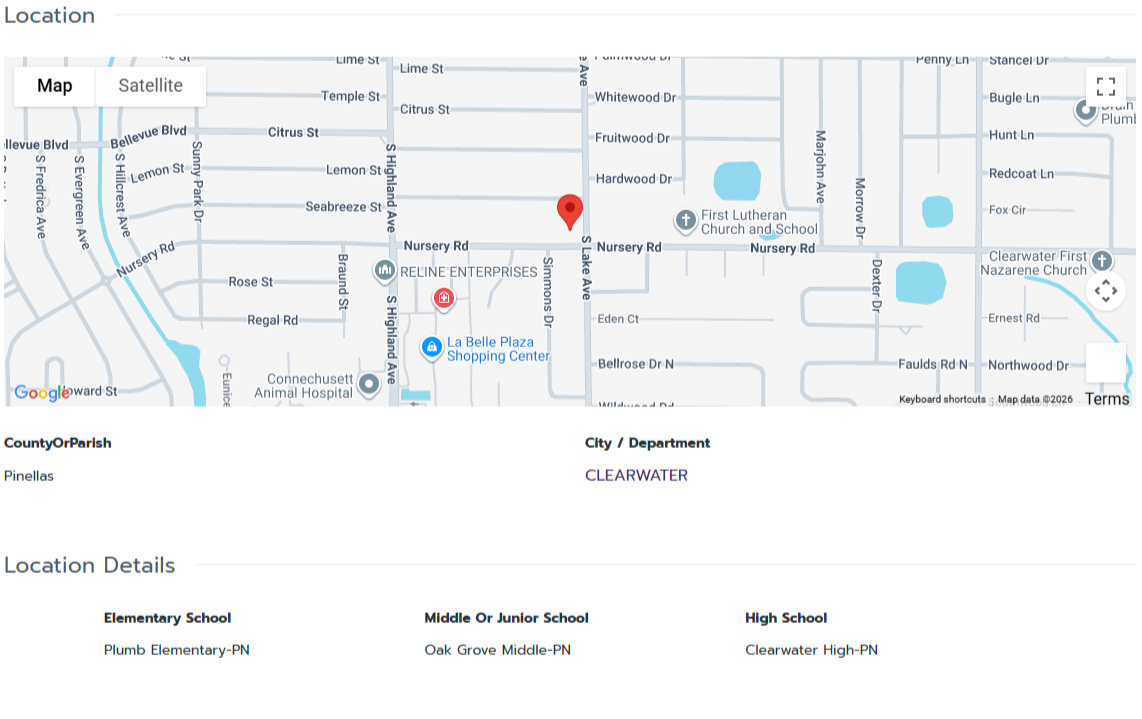Image resolution: width=1142 pixels, height=719 pixels.
Task: Click La Belle Plaza Shopping Center label
Action: [498, 349]
